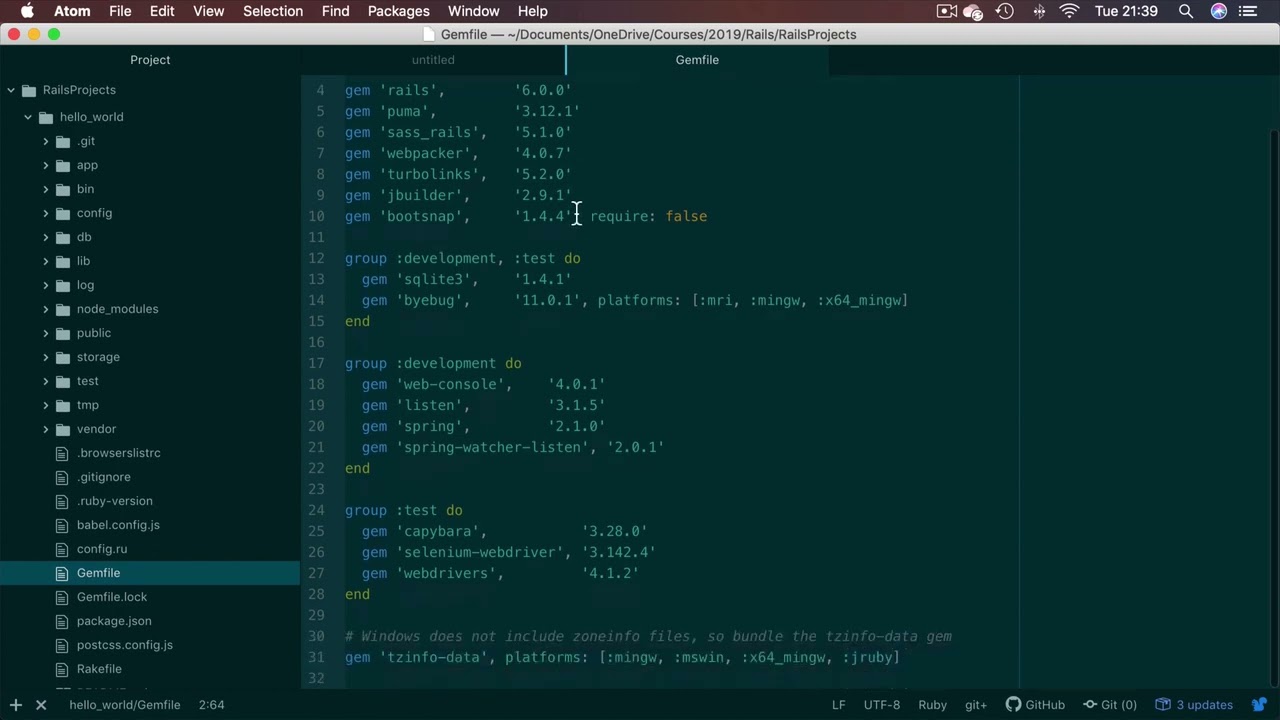Switch to the untitled tab
The width and height of the screenshot is (1280, 720).
pyautogui.click(x=433, y=60)
